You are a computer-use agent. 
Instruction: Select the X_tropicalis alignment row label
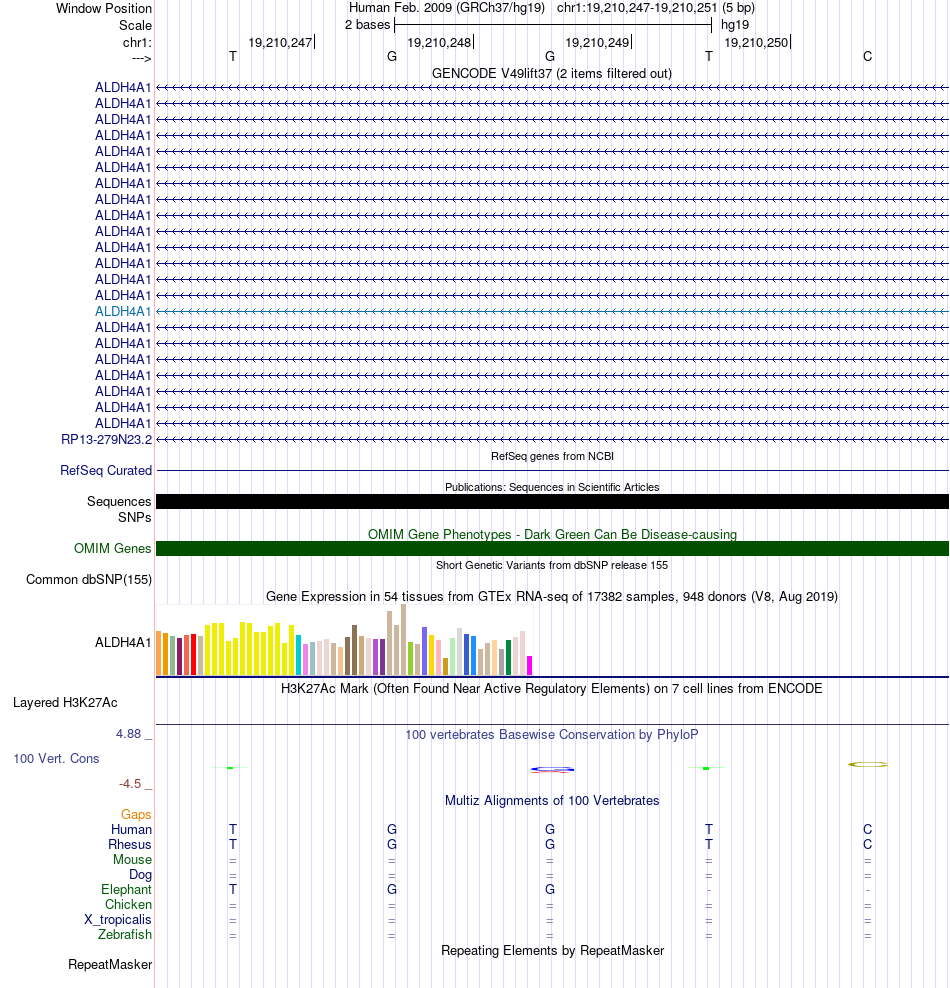pos(118,919)
